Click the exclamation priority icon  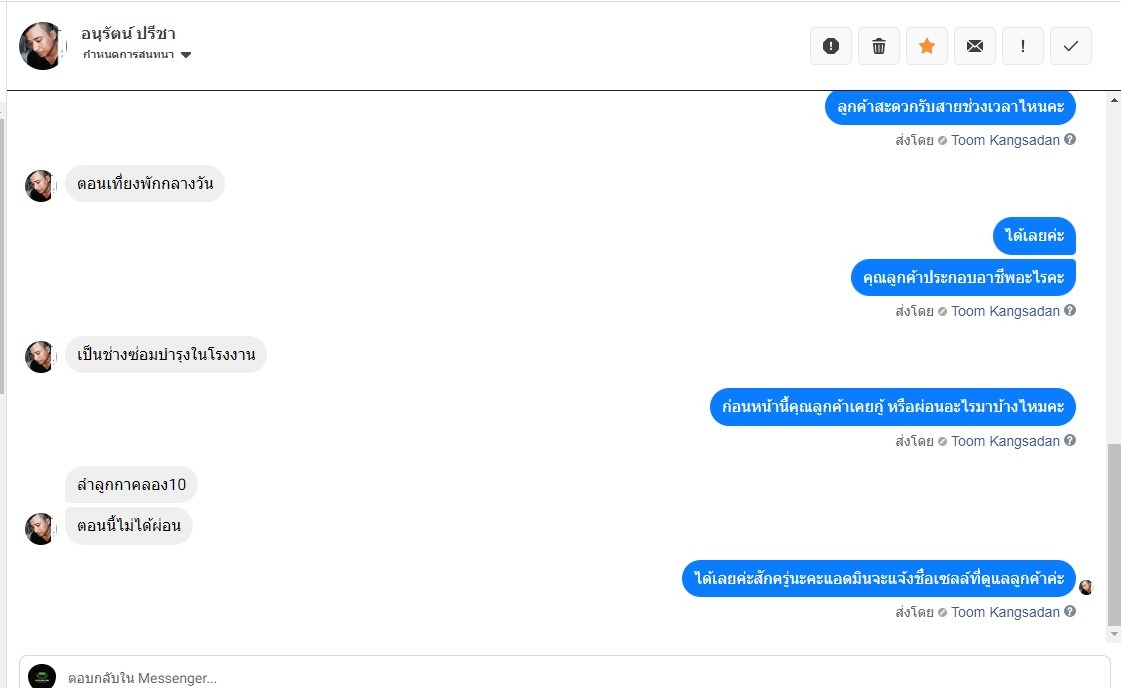(x=1023, y=46)
